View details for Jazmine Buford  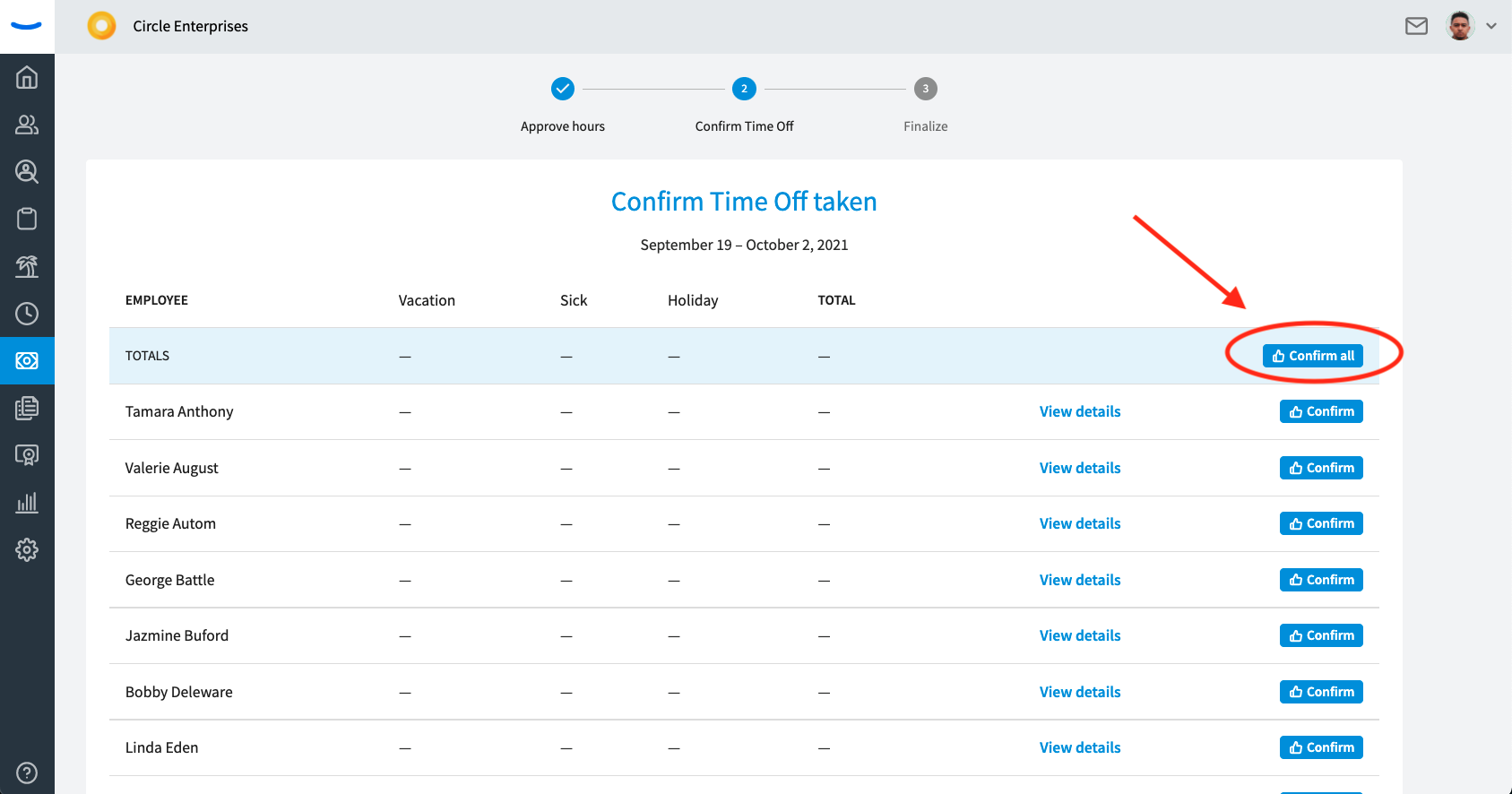point(1080,635)
